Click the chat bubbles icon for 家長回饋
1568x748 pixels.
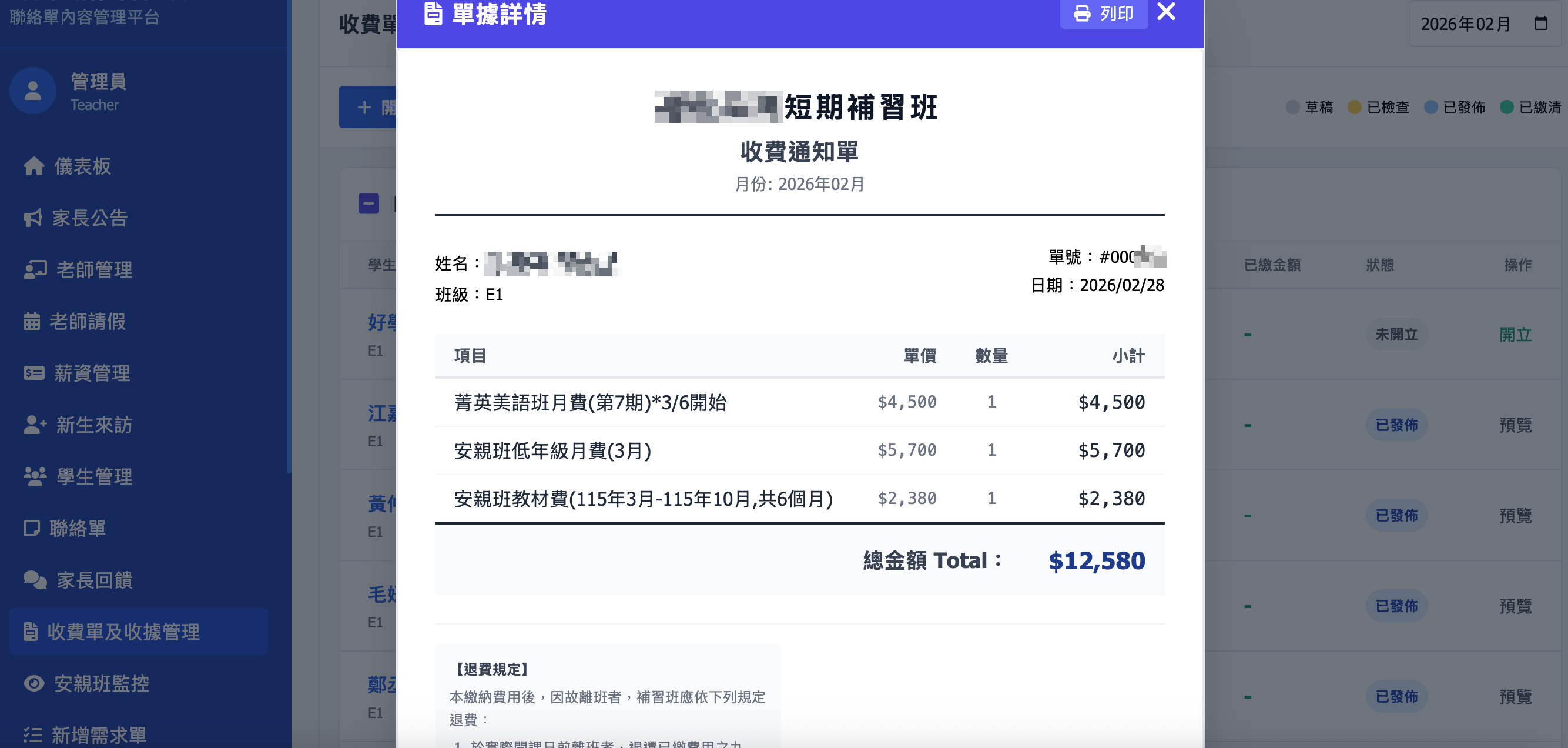[x=35, y=580]
